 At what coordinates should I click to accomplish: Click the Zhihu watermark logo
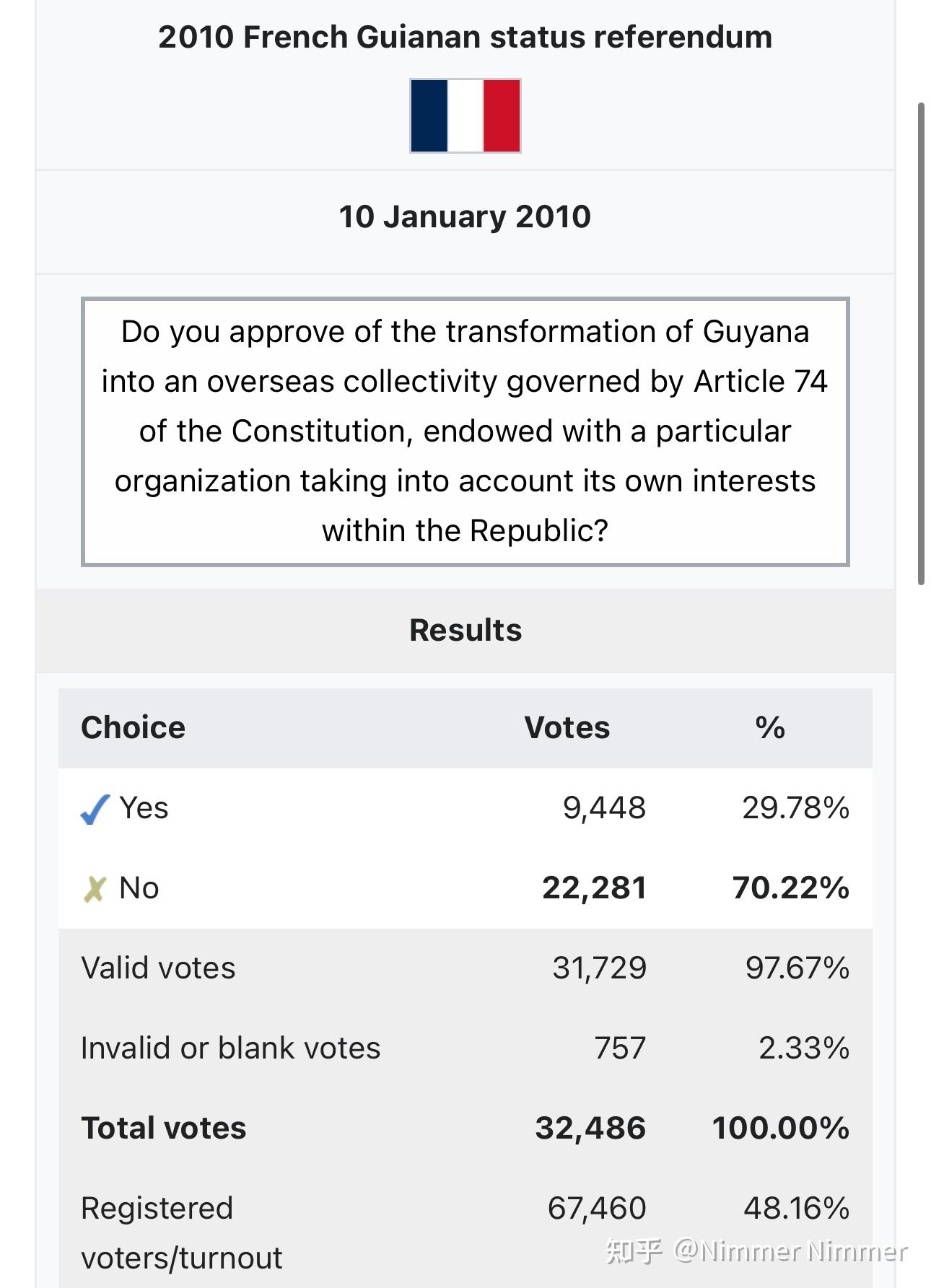pyautogui.click(x=634, y=1250)
